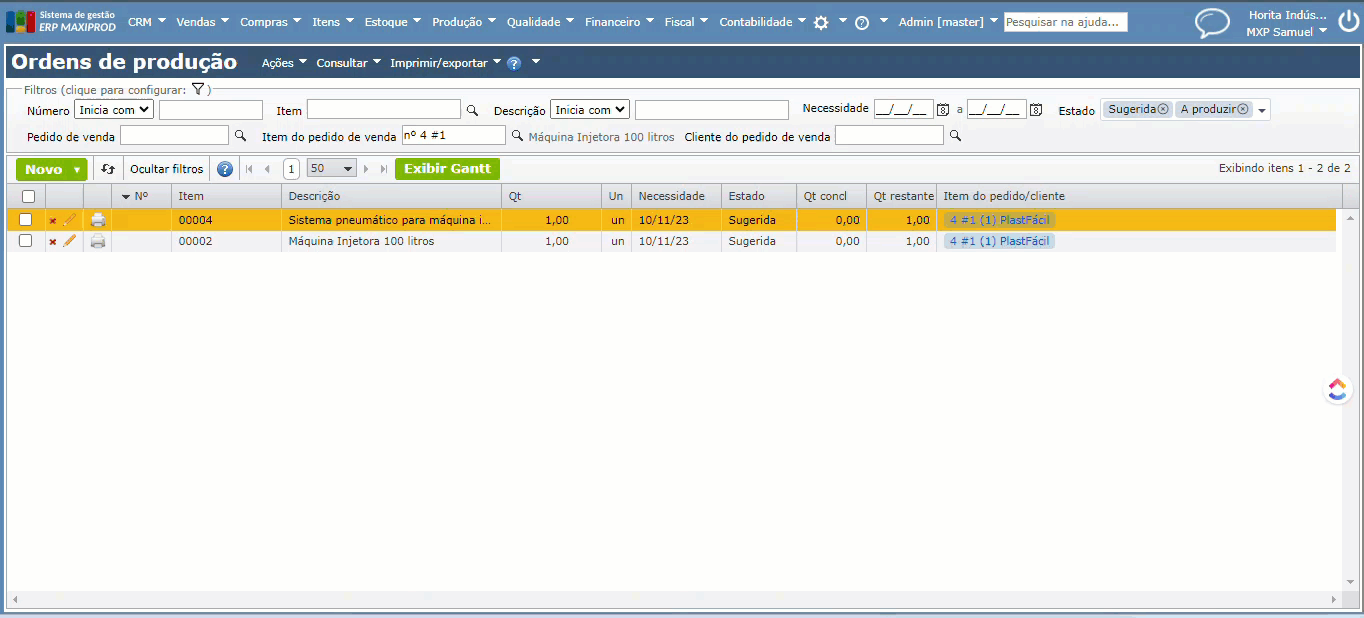Image resolution: width=1364 pixels, height=618 pixels.
Task: Click the Descrição column header
Action: pos(391,197)
